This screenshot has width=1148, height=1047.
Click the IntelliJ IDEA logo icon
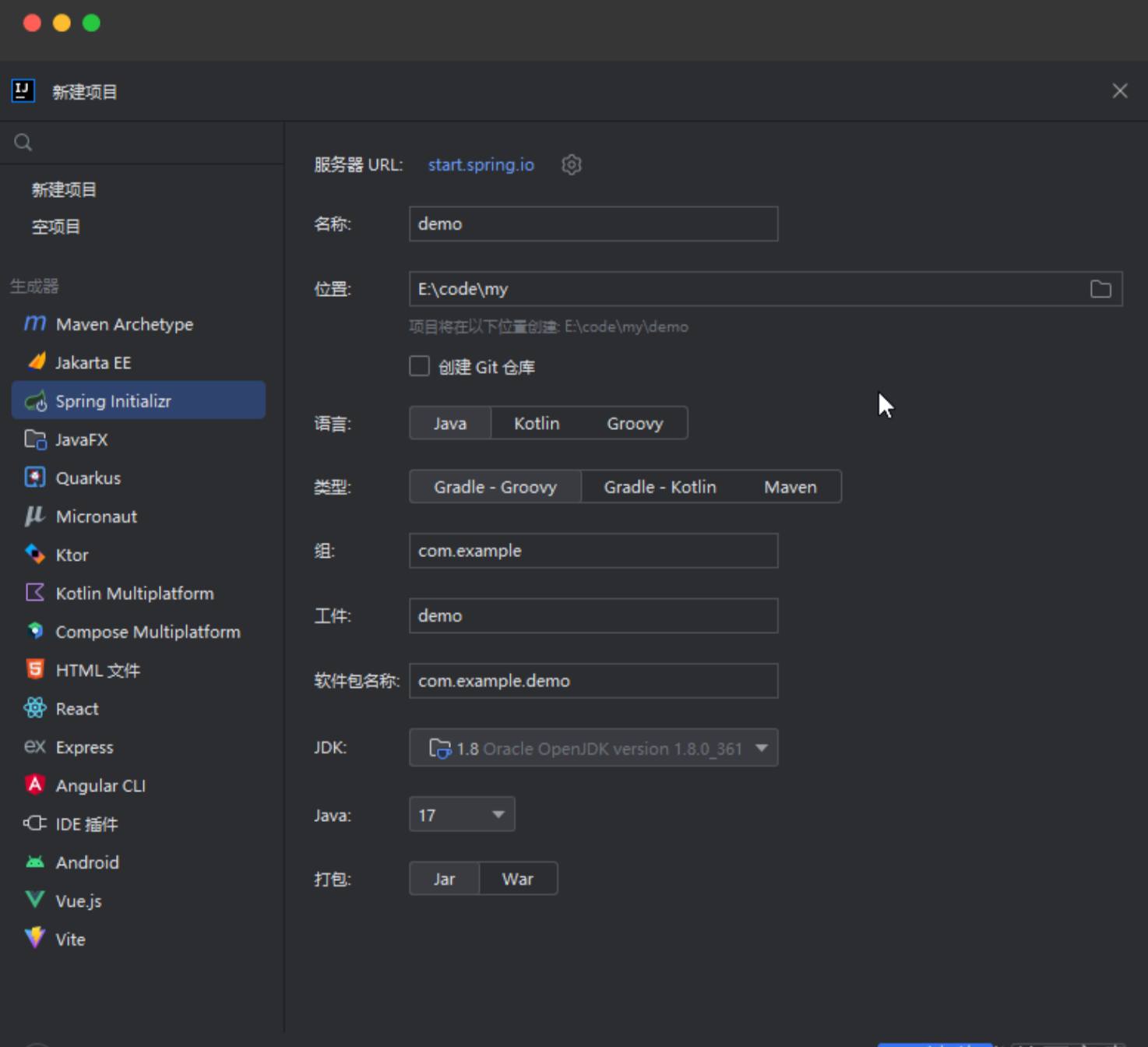23,91
